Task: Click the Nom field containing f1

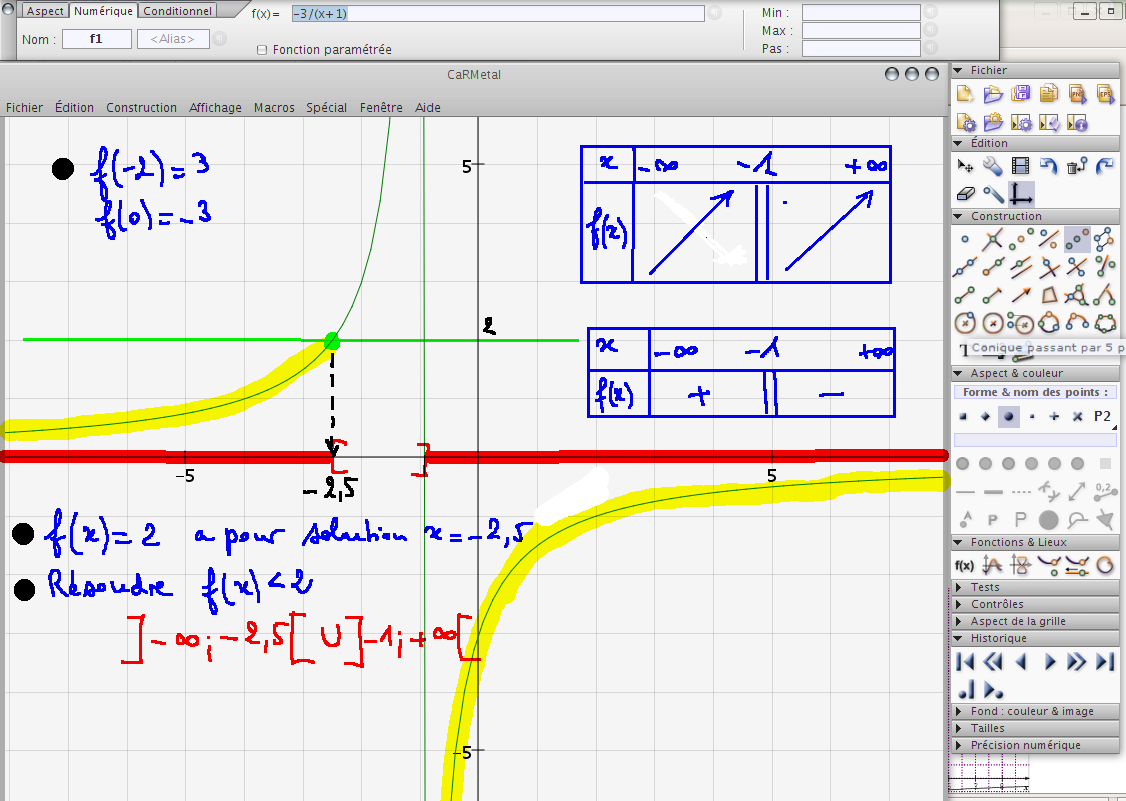Action: point(97,39)
